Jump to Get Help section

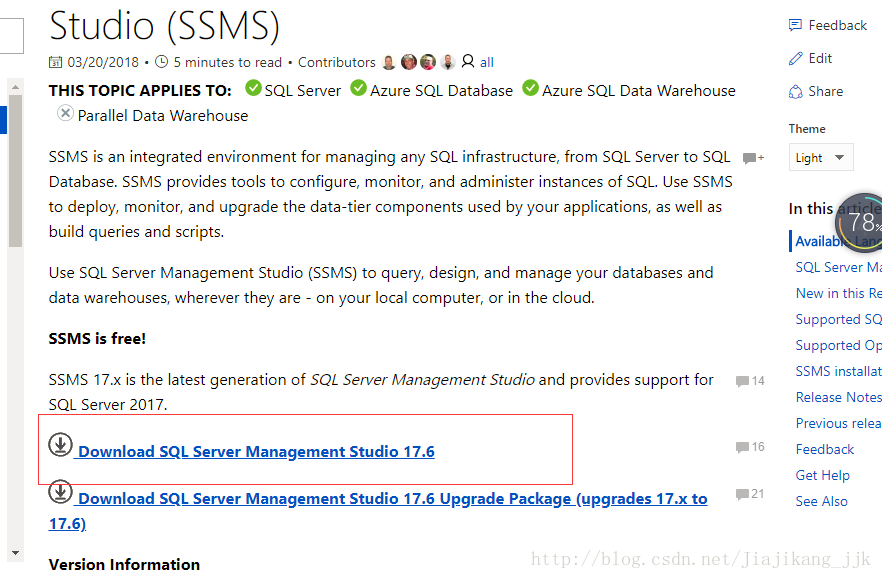coord(822,475)
